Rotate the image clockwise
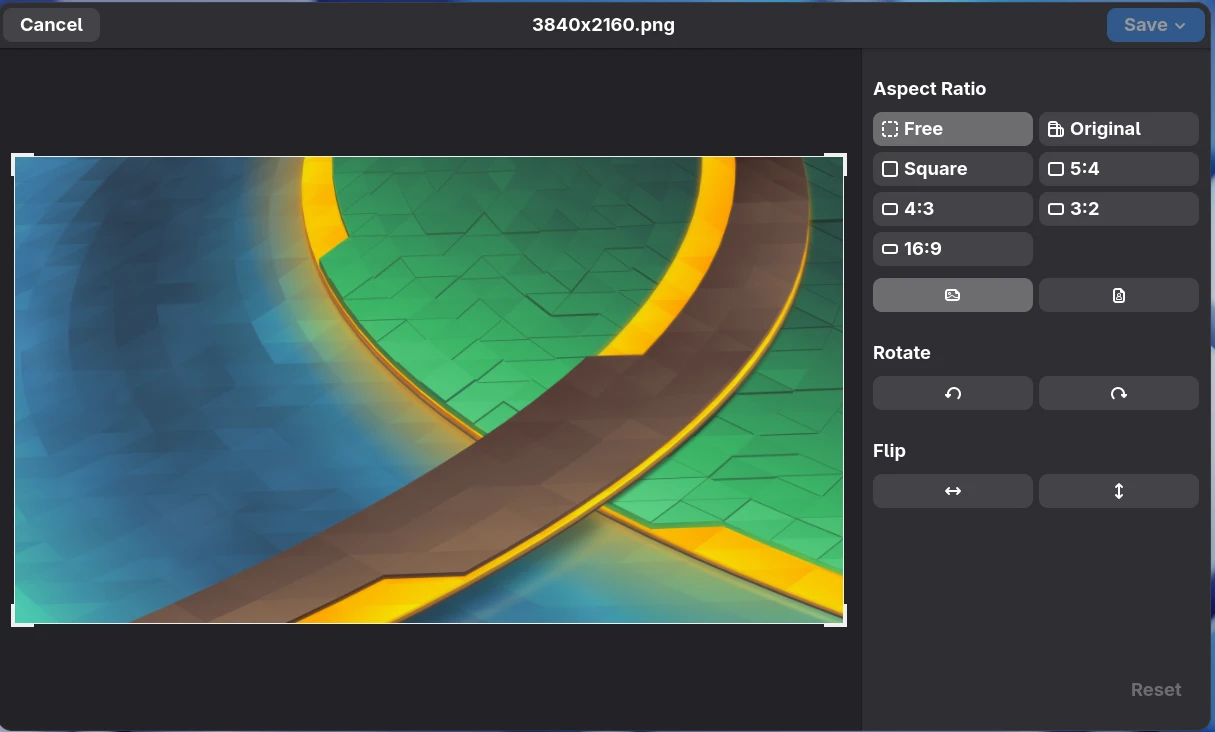The width and height of the screenshot is (1215, 732). click(1119, 393)
